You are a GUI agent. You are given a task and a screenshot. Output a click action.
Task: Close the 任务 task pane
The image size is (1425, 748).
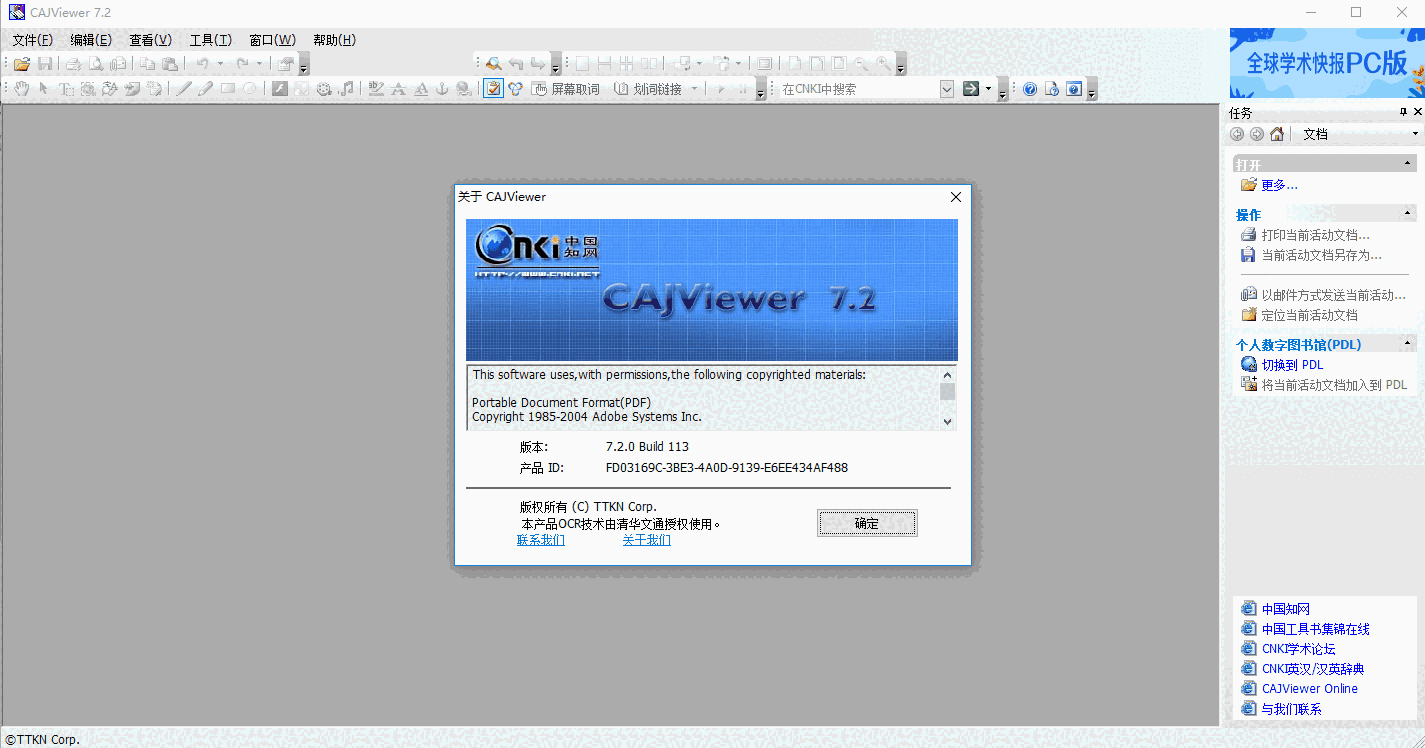[1416, 112]
